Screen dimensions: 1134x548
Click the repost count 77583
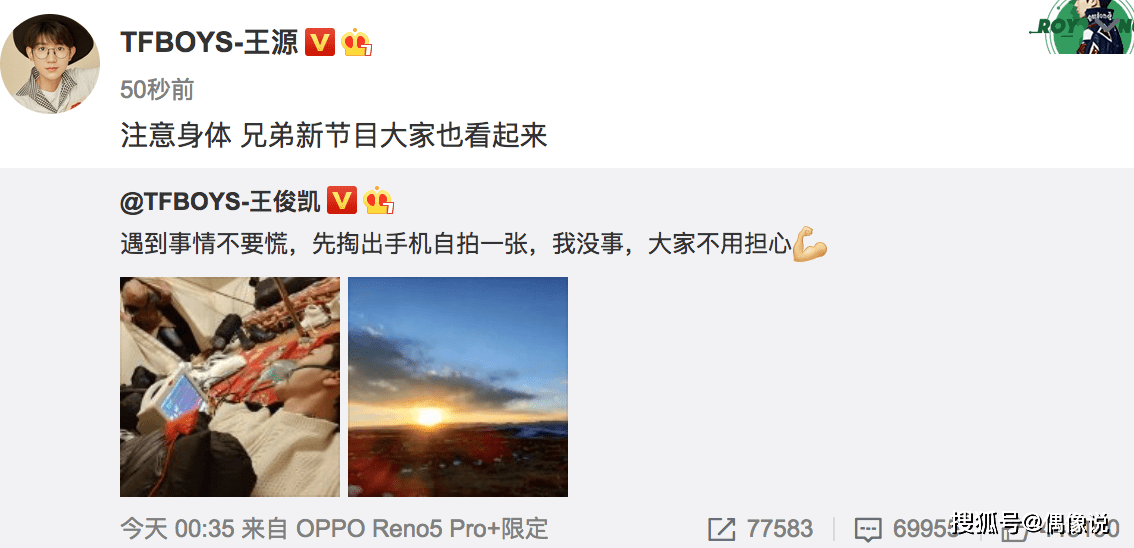point(780,530)
